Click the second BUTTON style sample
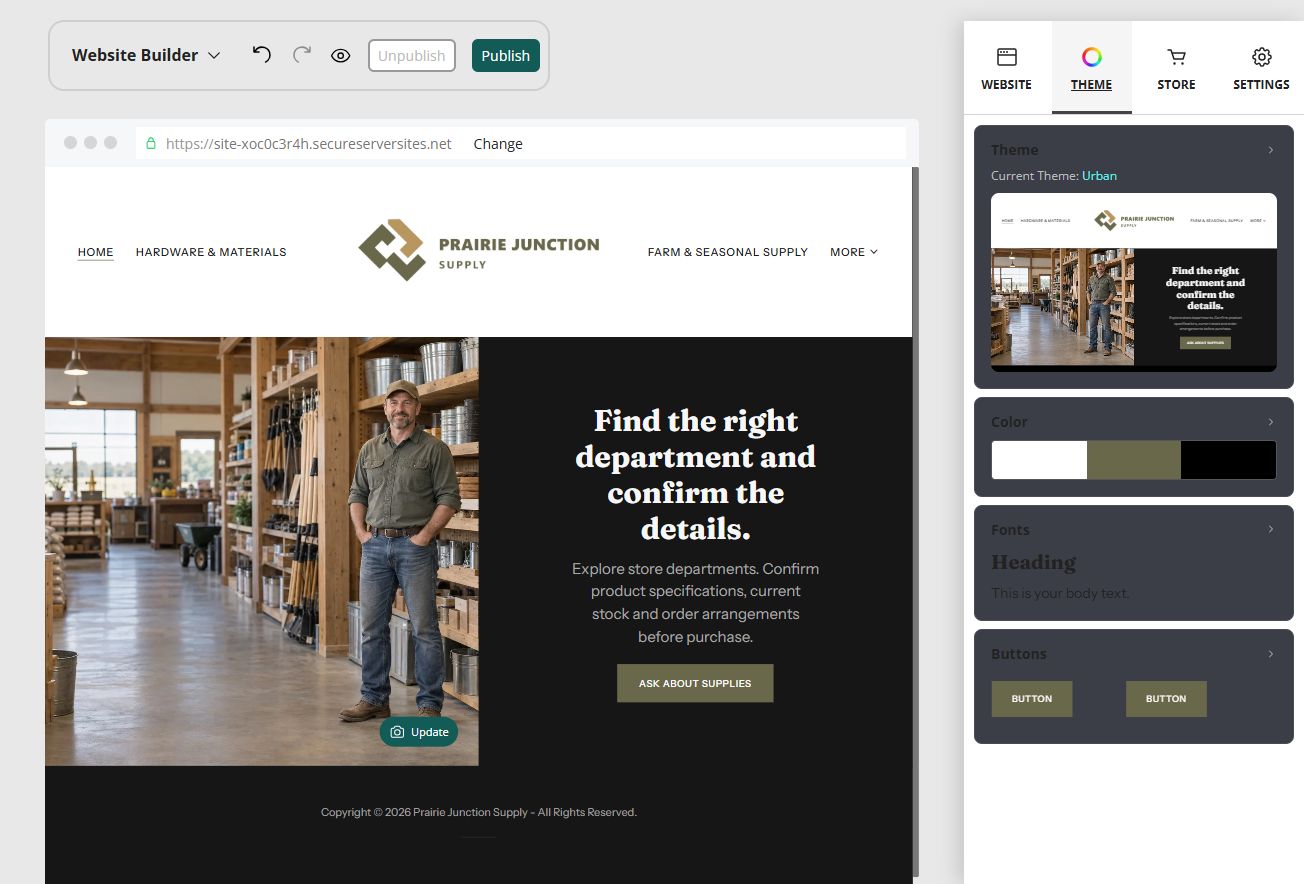The width and height of the screenshot is (1304, 884). (1166, 699)
